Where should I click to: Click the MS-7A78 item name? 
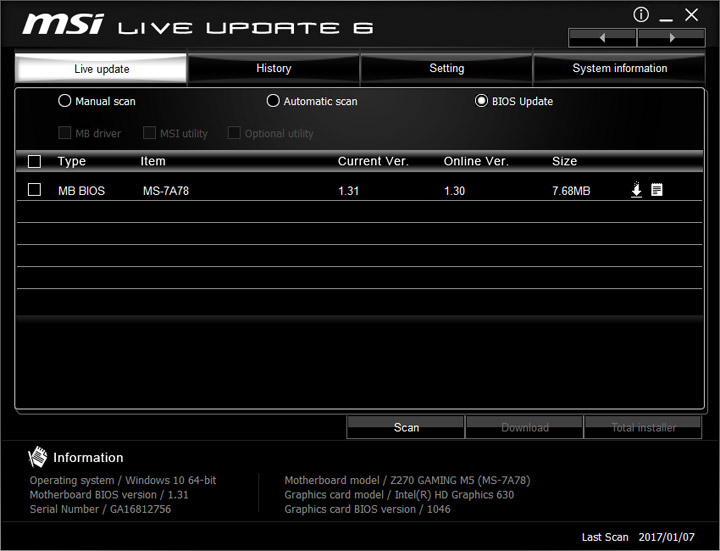point(166,191)
